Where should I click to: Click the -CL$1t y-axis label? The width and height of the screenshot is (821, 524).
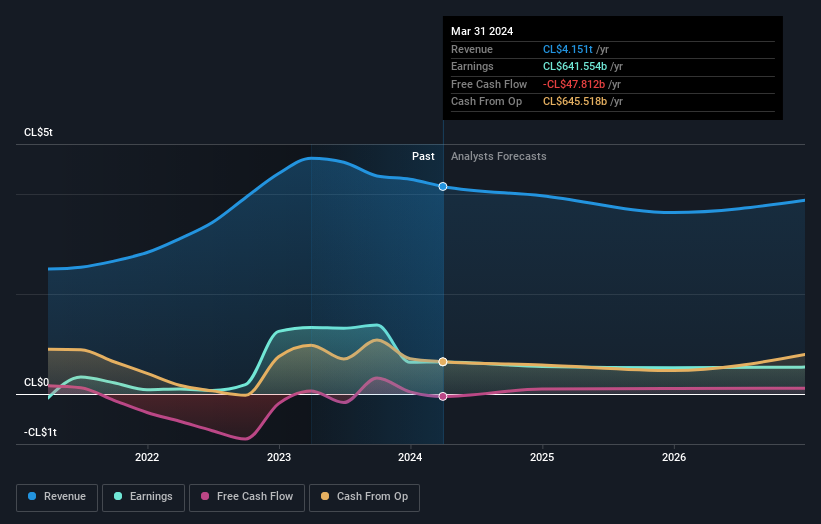coord(40,432)
